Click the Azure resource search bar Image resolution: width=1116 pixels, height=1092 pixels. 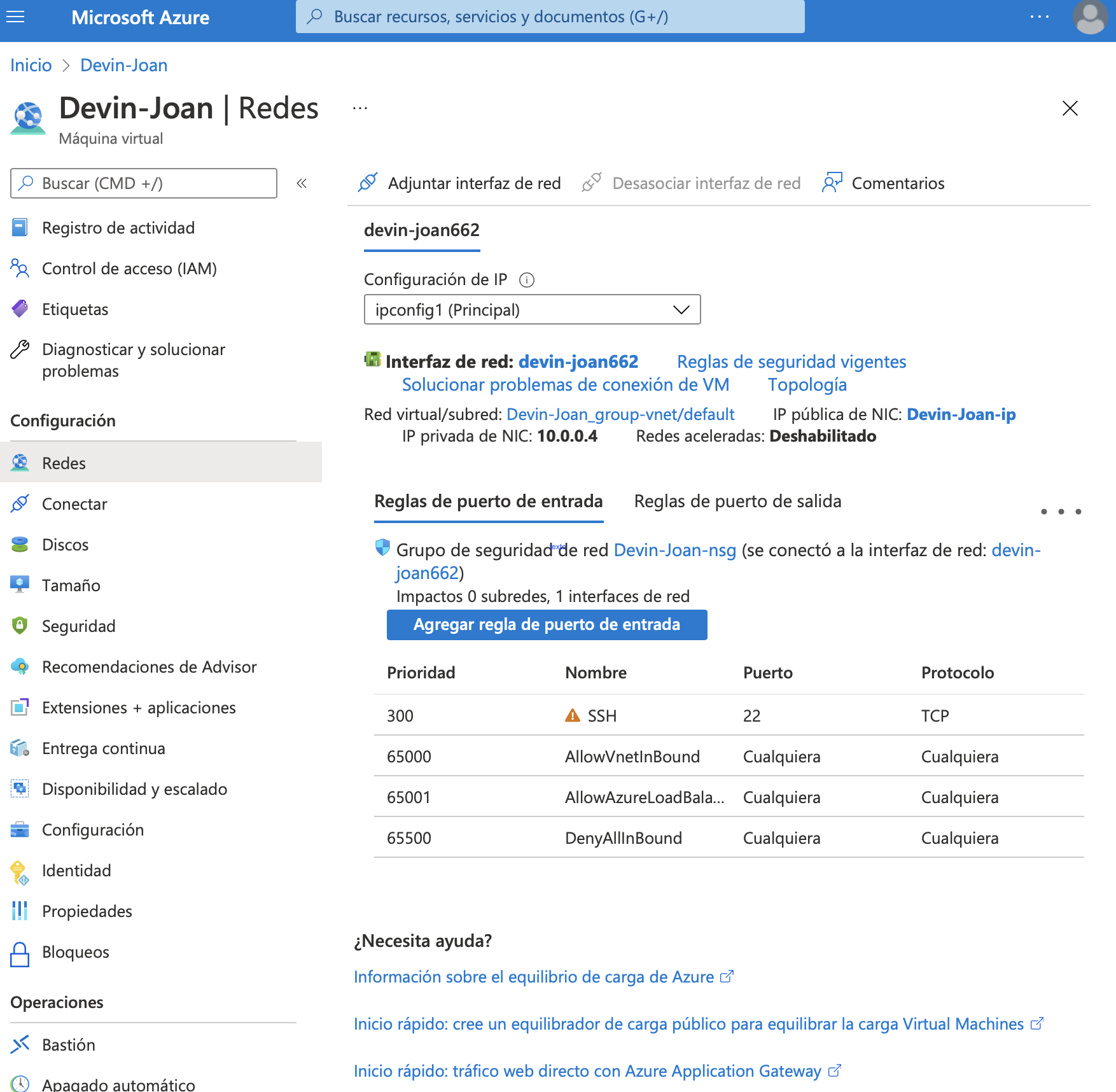click(551, 17)
